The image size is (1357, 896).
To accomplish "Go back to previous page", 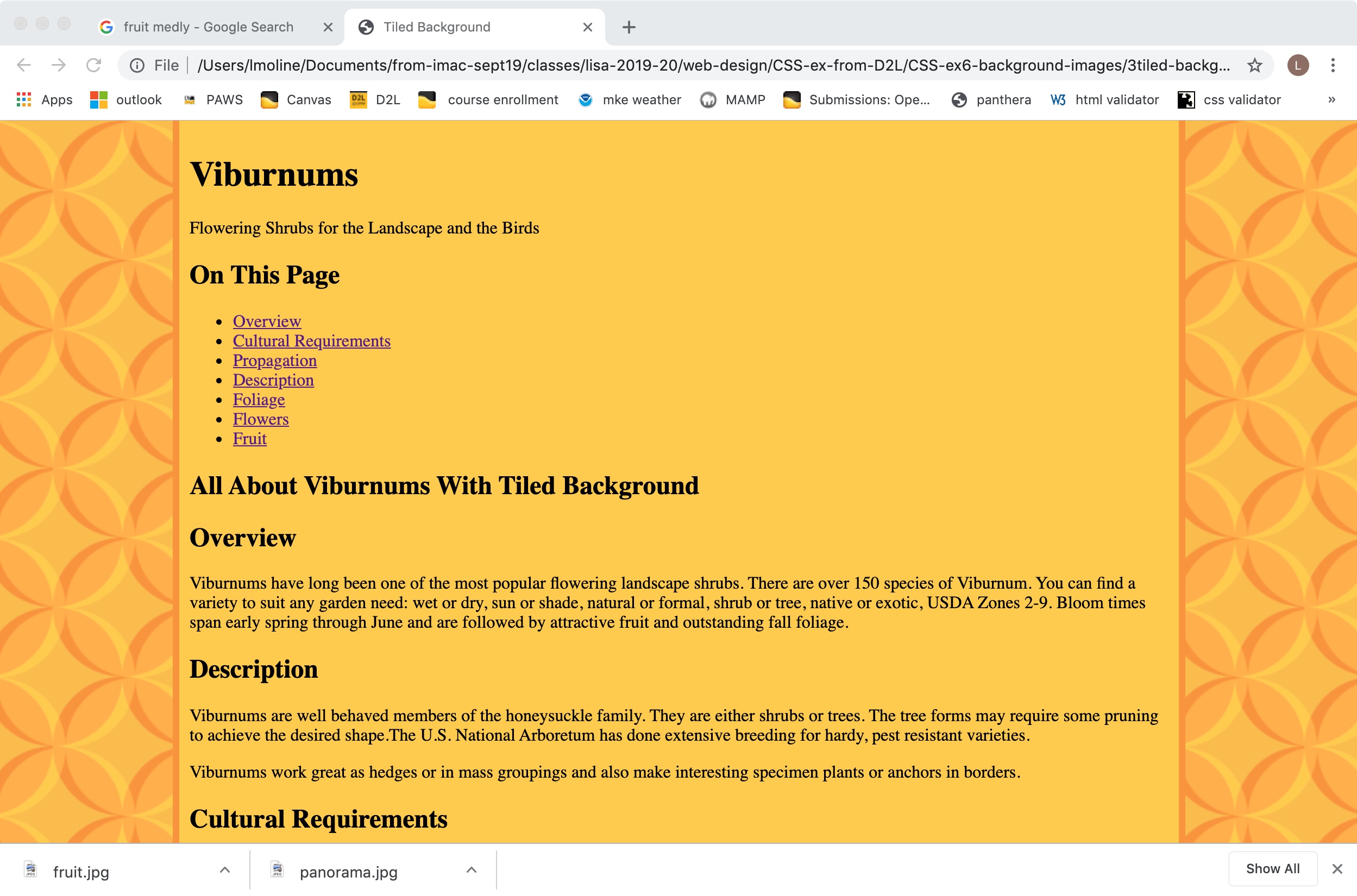I will point(24,65).
